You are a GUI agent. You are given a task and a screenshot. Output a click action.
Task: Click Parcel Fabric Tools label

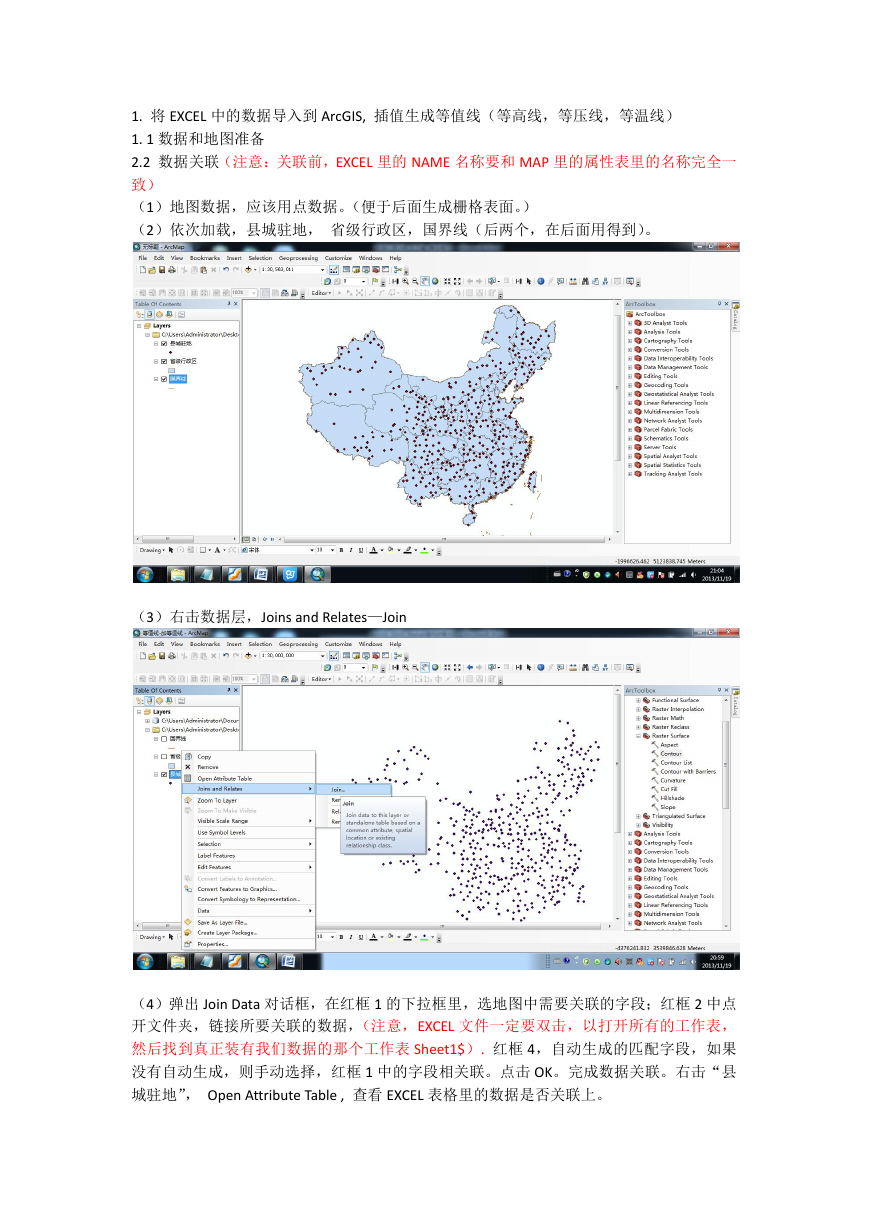[667, 429]
